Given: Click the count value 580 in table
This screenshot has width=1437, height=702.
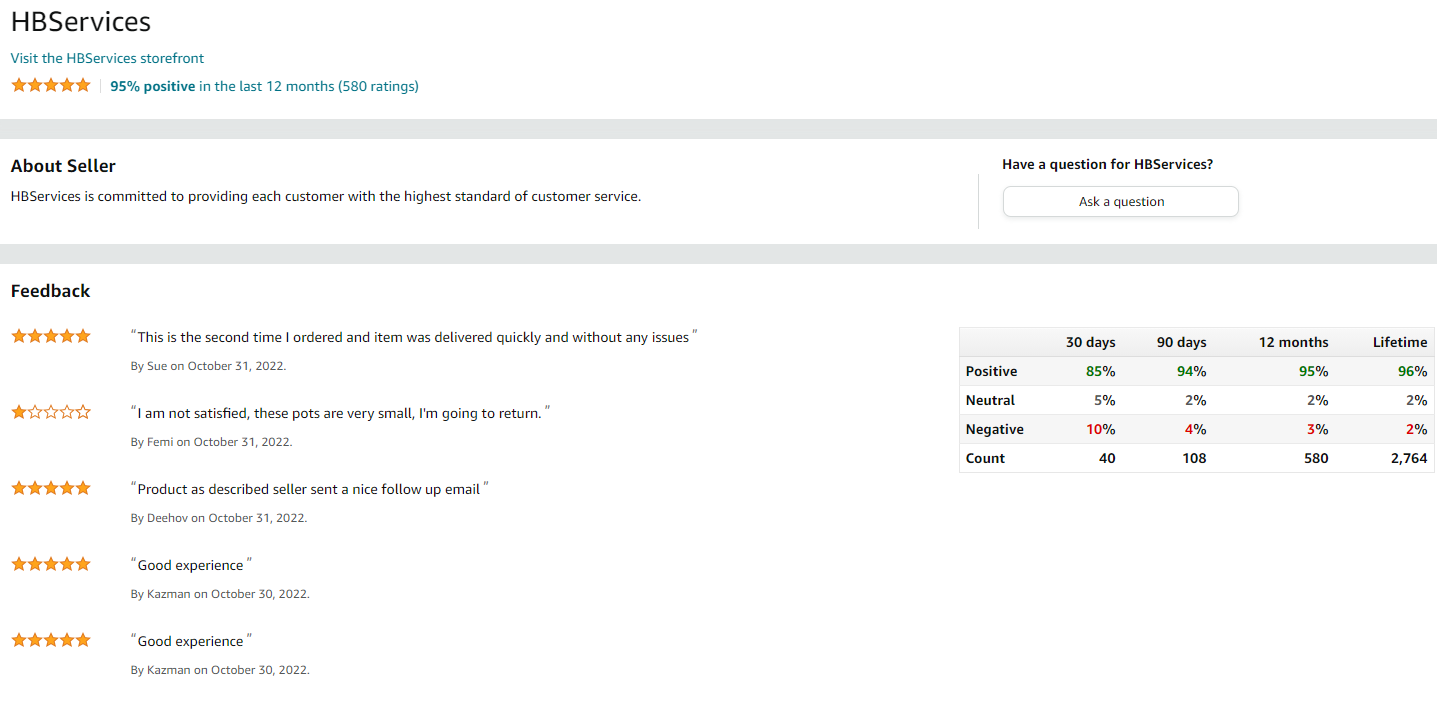Looking at the screenshot, I should pyautogui.click(x=1316, y=458).
